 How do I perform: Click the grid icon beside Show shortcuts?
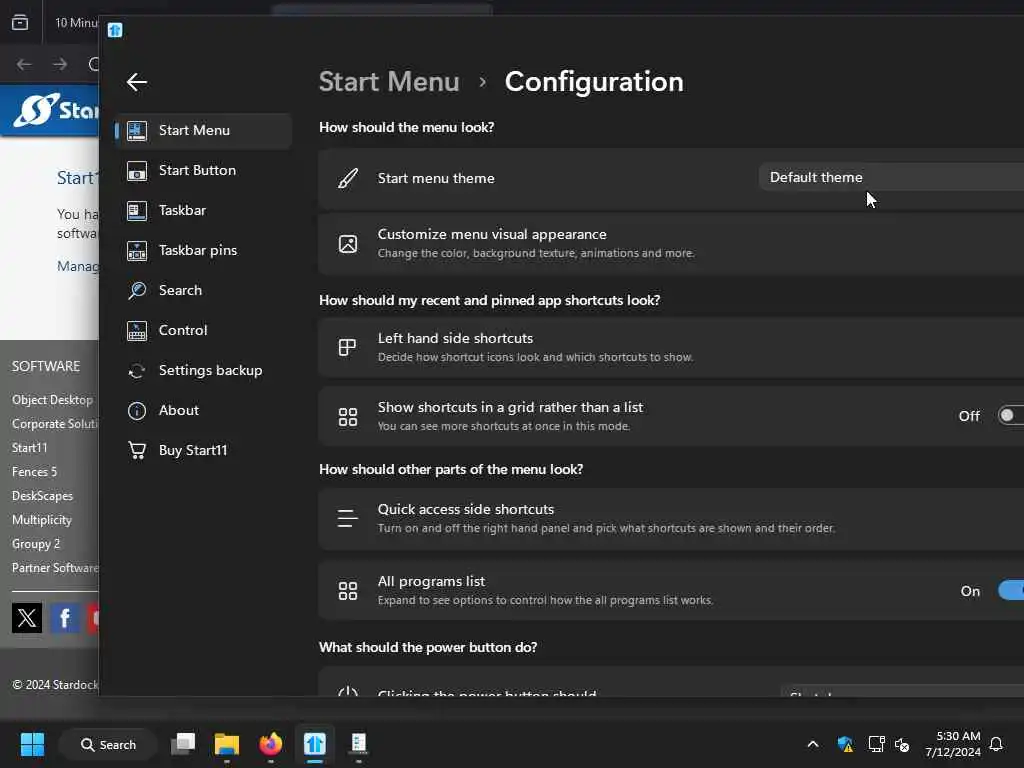[347, 417]
